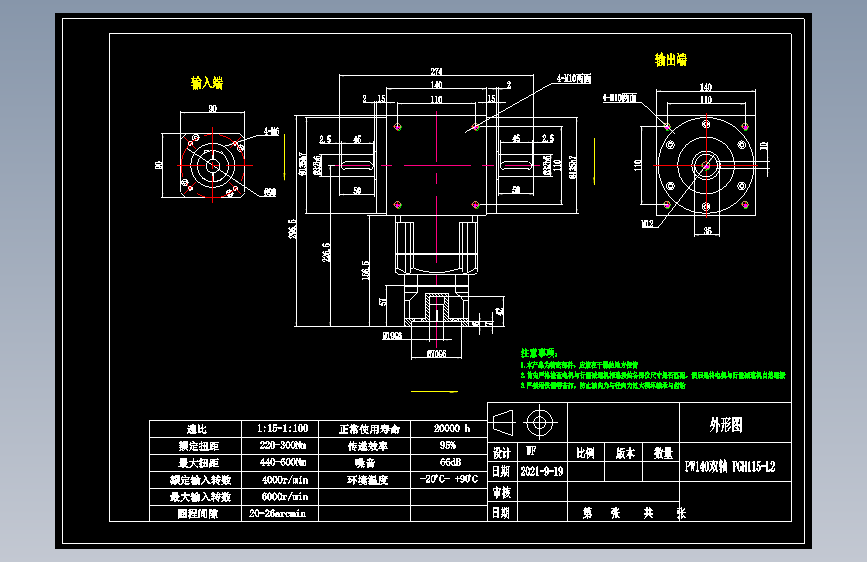Click the '审核' title block label
867x562 pixels.
(502, 492)
